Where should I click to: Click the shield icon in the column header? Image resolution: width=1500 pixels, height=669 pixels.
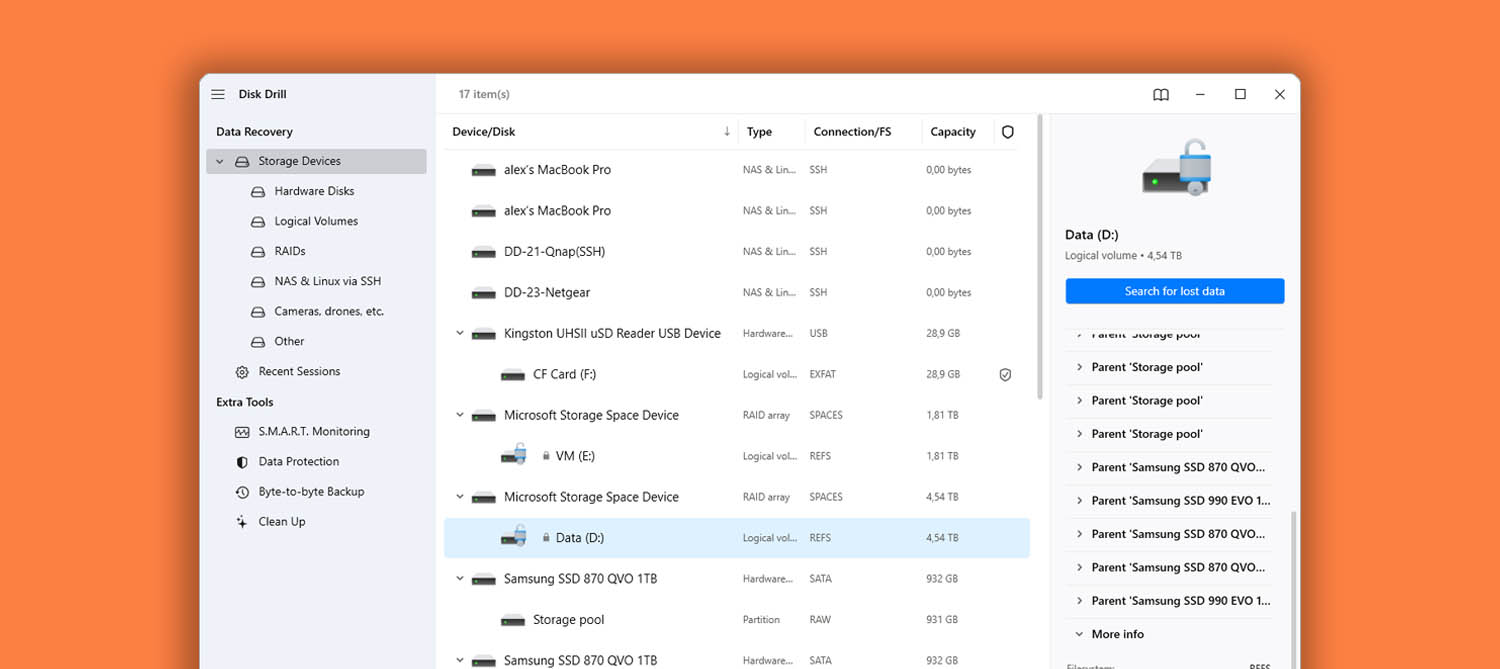tap(1007, 131)
